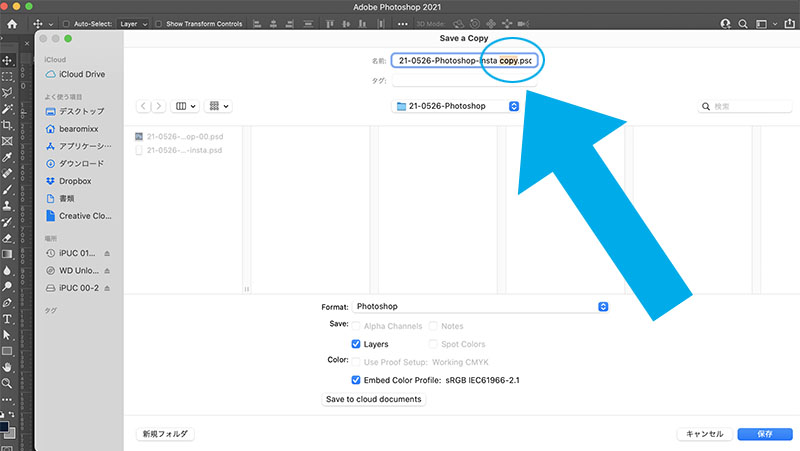This screenshot has width=800, height=451.
Task: Select the Blur tool
Action: coord(7,270)
